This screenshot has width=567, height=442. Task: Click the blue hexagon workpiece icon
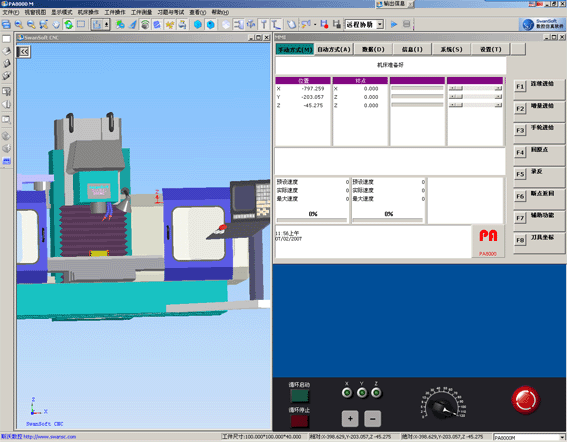tap(197, 25)
